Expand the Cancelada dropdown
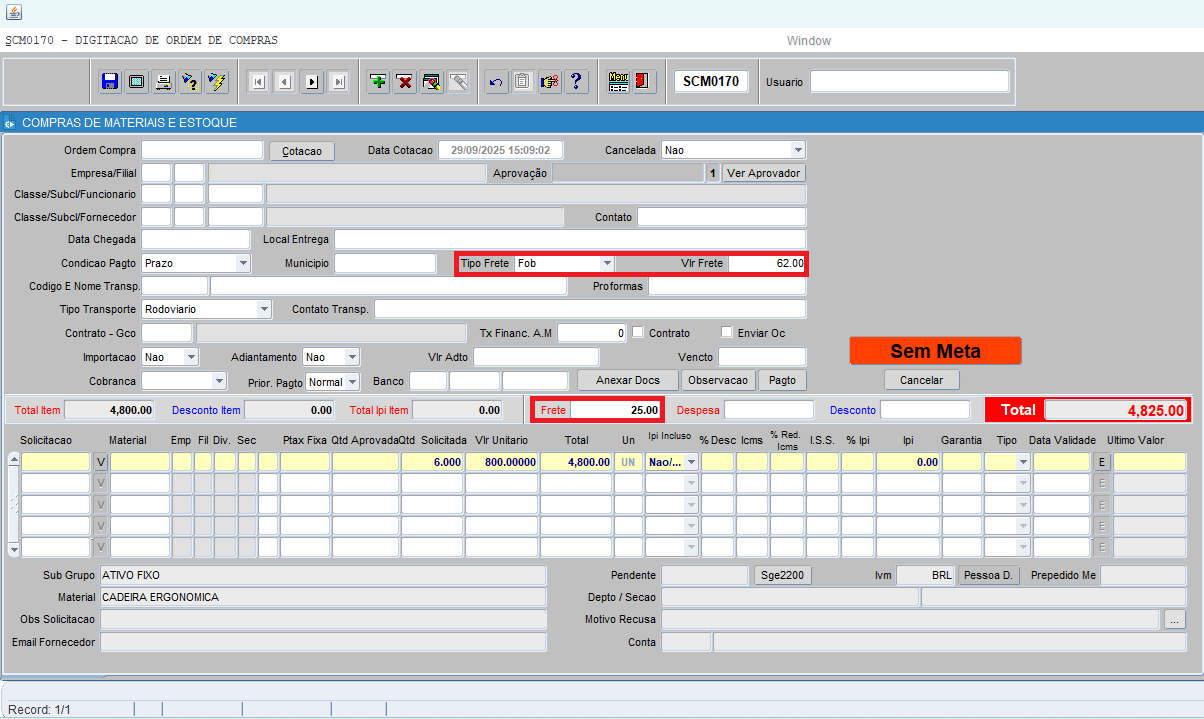This screenshot has width=1204, height=719. click(797, 150)
